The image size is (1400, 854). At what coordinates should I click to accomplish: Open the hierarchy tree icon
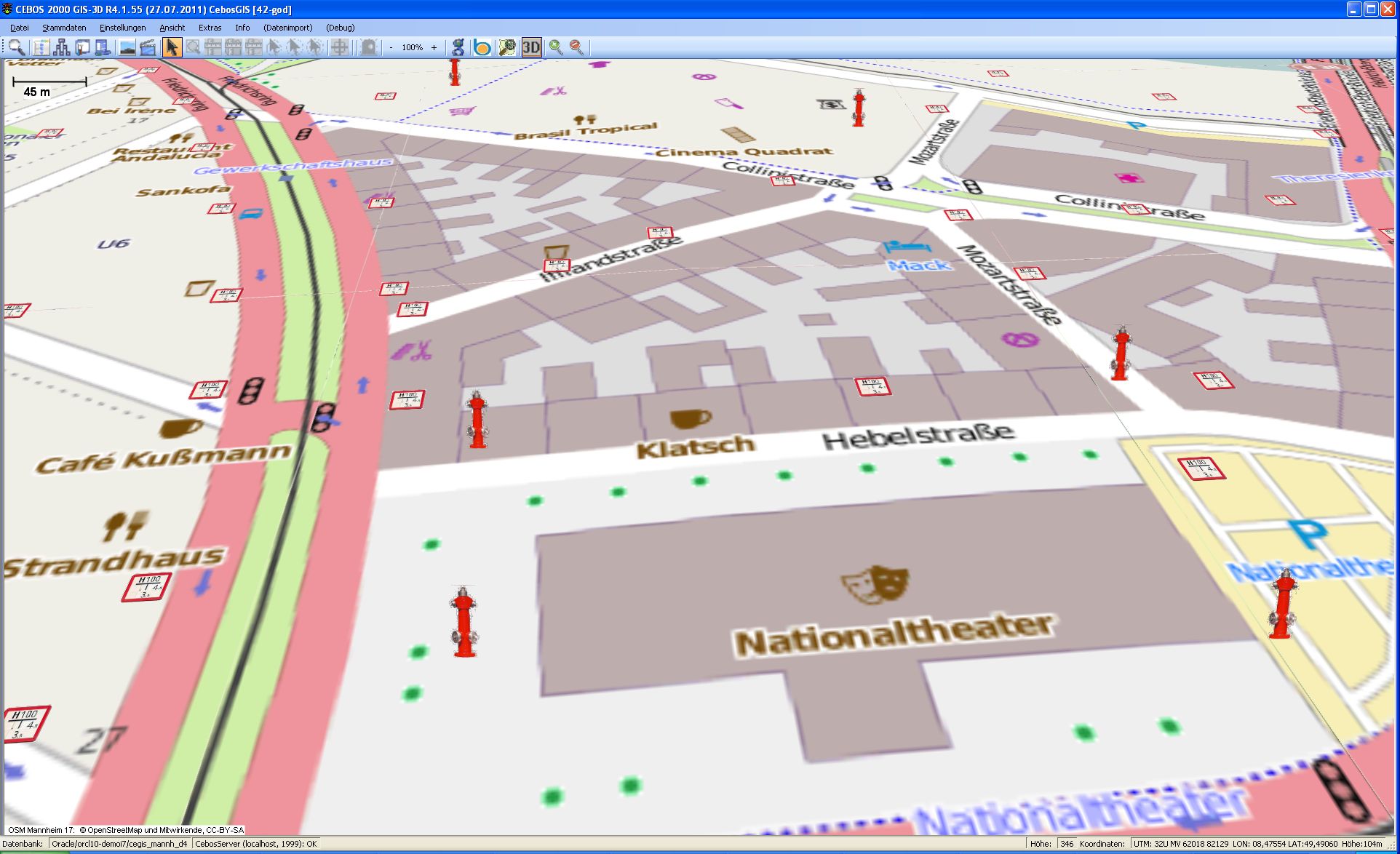click(x=62, y=48)
